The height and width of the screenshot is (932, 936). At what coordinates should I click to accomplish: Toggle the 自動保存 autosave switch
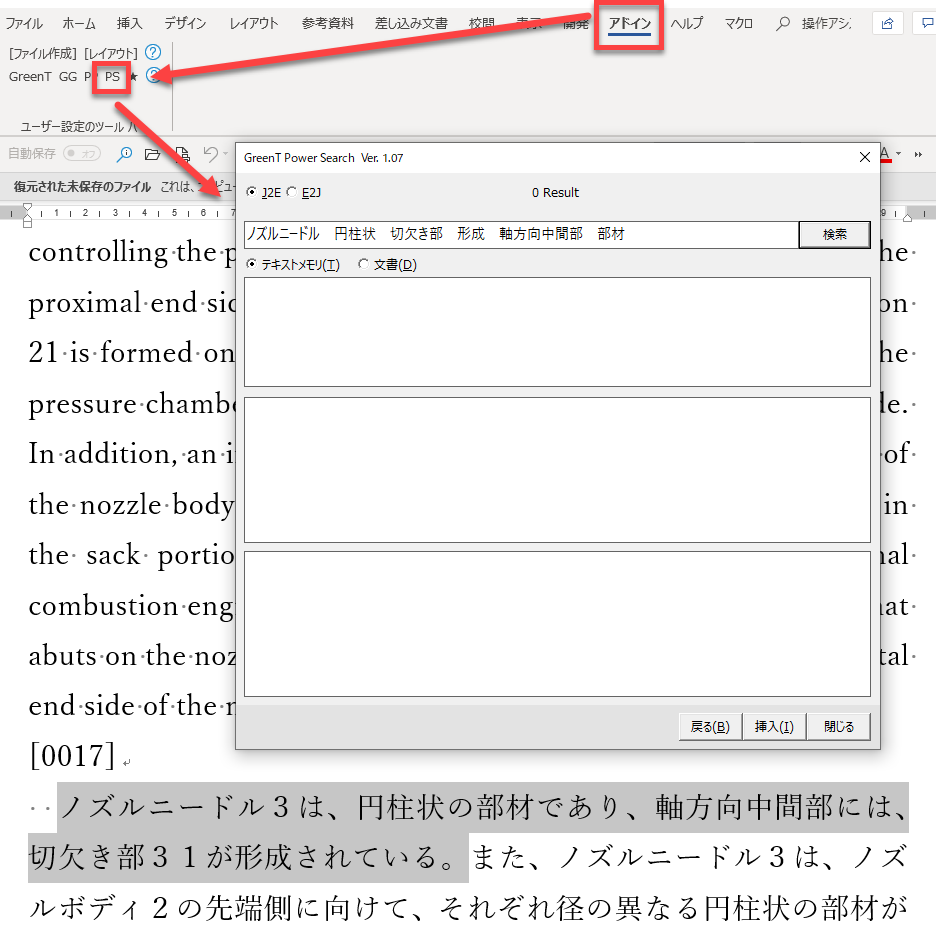coord(82,154)
